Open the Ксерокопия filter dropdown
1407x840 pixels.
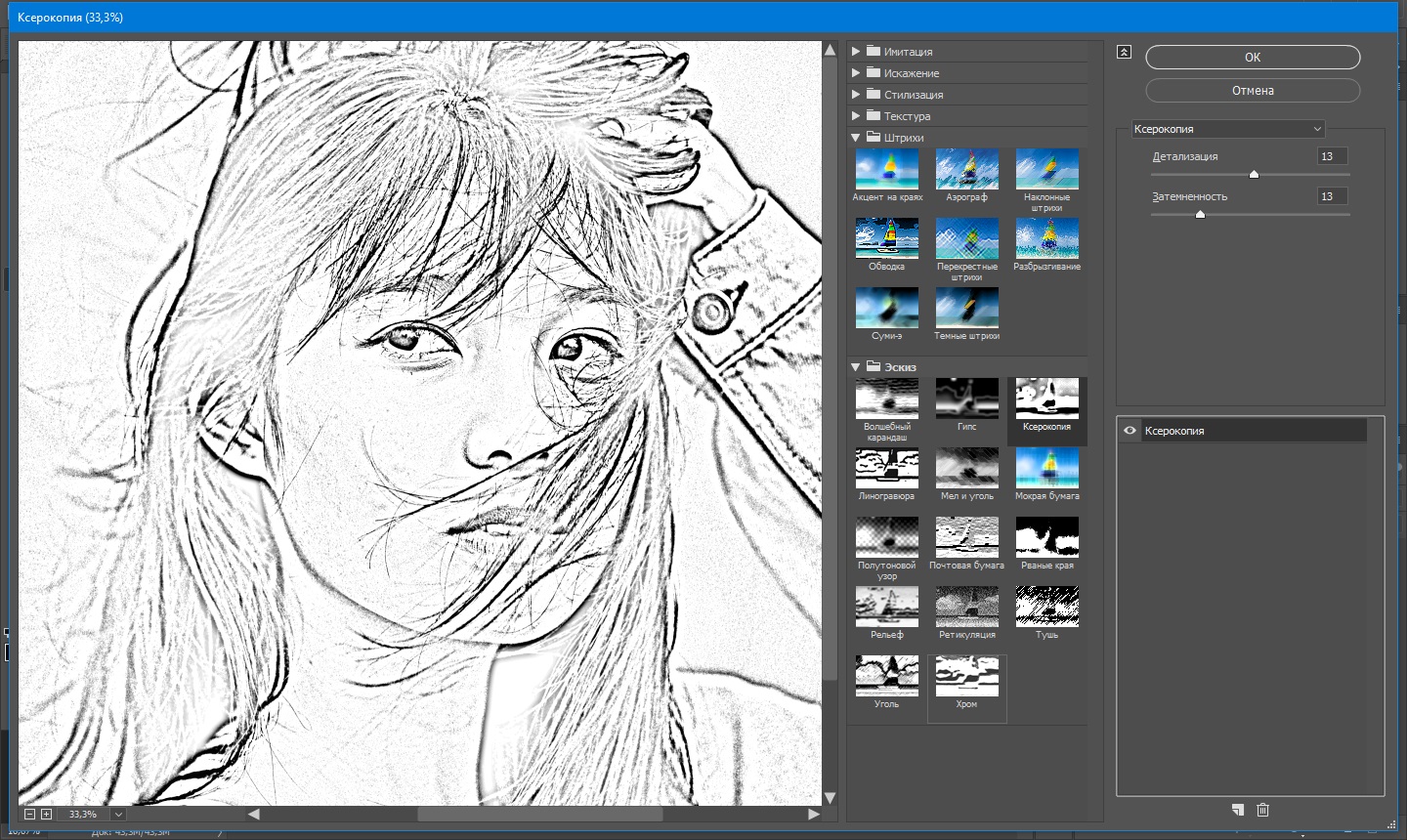click(1227, 129)
